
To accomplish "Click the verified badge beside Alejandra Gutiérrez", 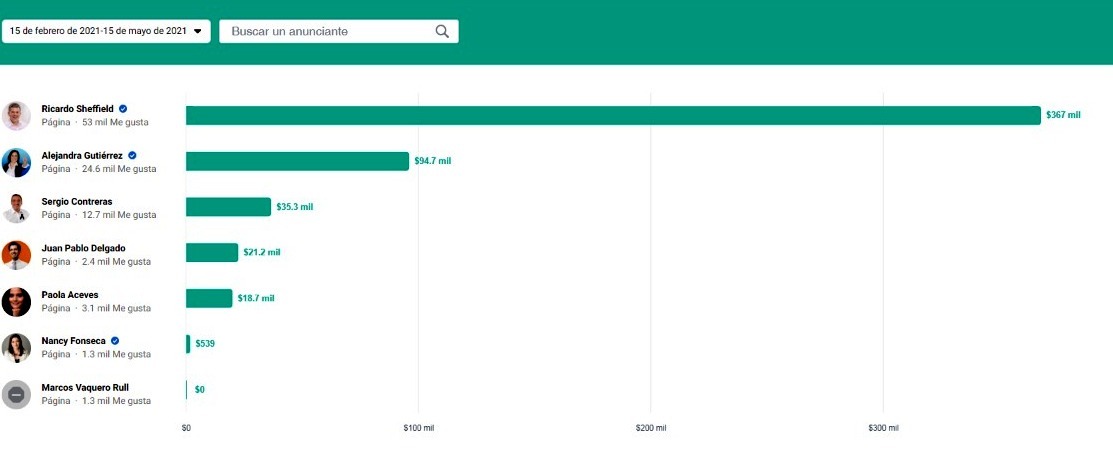I will click(x=132, y=155).
